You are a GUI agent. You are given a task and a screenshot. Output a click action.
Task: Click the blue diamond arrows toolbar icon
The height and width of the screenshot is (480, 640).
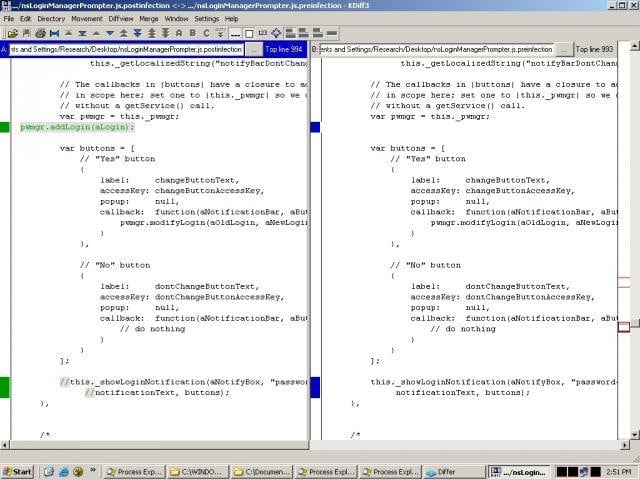(x=276, y=33)
